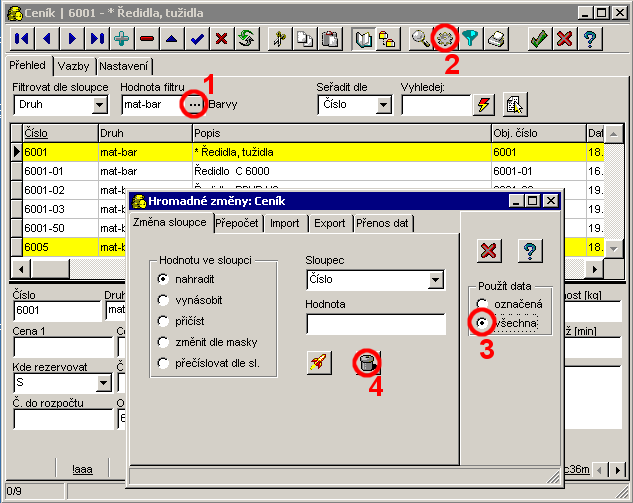Viewport: 633px width, 503px height.
Task: Click the printer icon in toolbar
Action: point(496,39)
